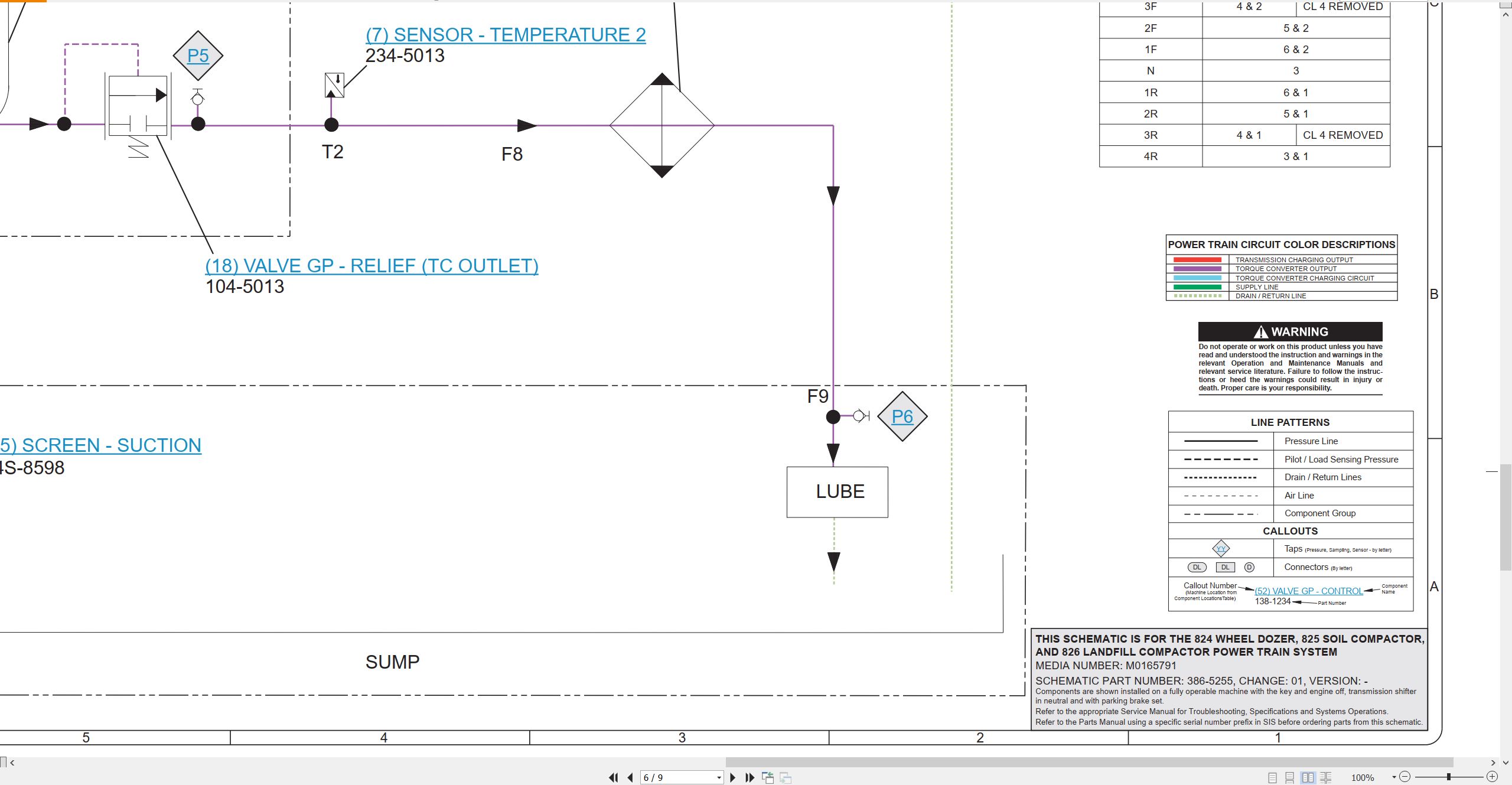Go to the next page
Image resolution: width=1512 pixels, height=785 pixels.
[733, 777]
